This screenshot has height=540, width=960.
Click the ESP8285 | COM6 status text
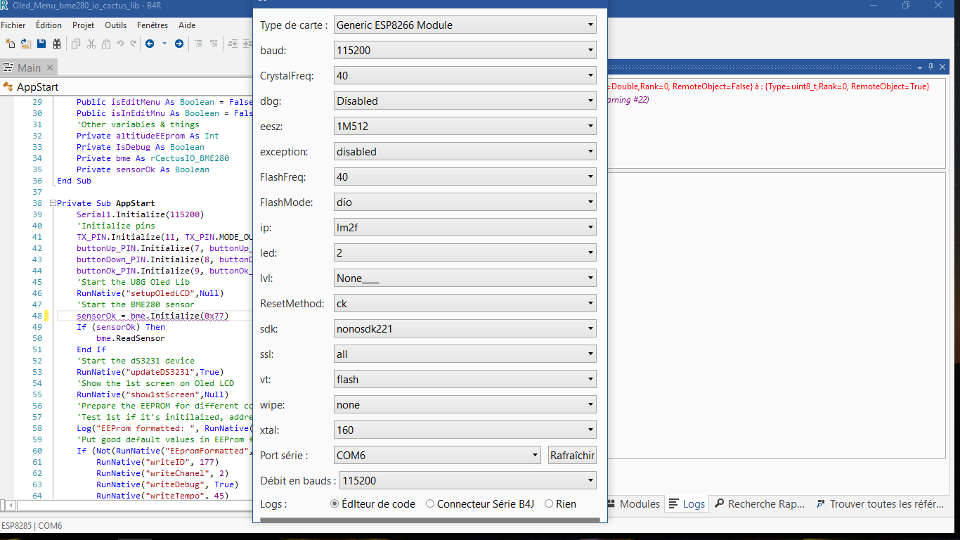[31, 525]
